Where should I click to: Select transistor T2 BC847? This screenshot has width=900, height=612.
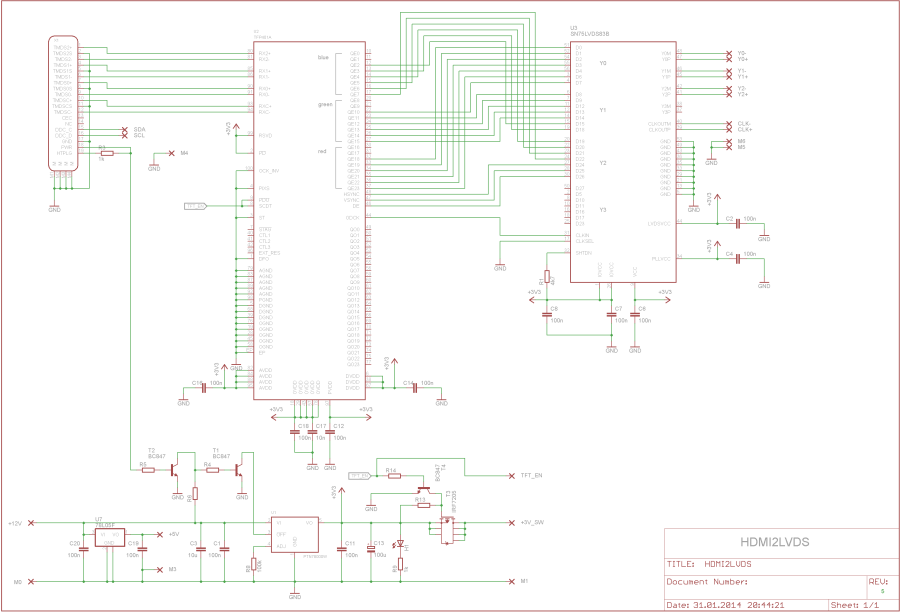[x=174, y=469]
